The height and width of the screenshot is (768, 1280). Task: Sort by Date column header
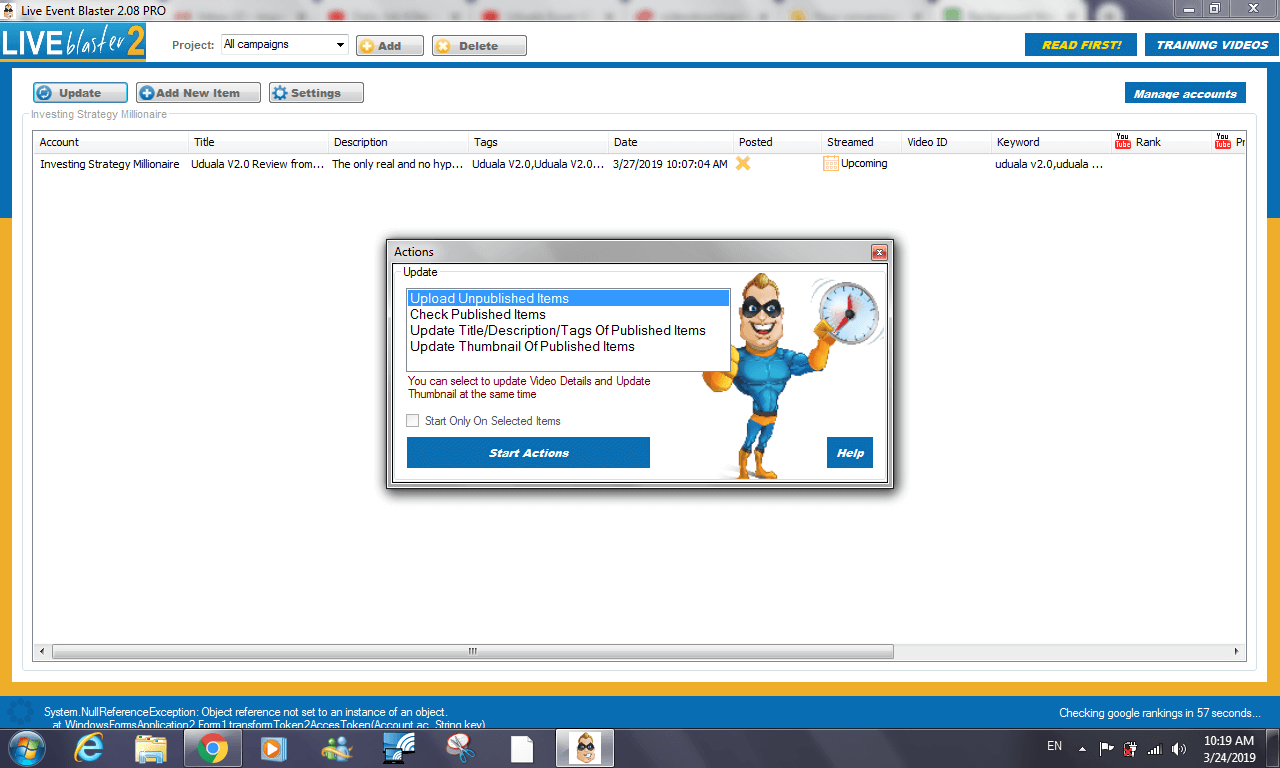(671, 142)
